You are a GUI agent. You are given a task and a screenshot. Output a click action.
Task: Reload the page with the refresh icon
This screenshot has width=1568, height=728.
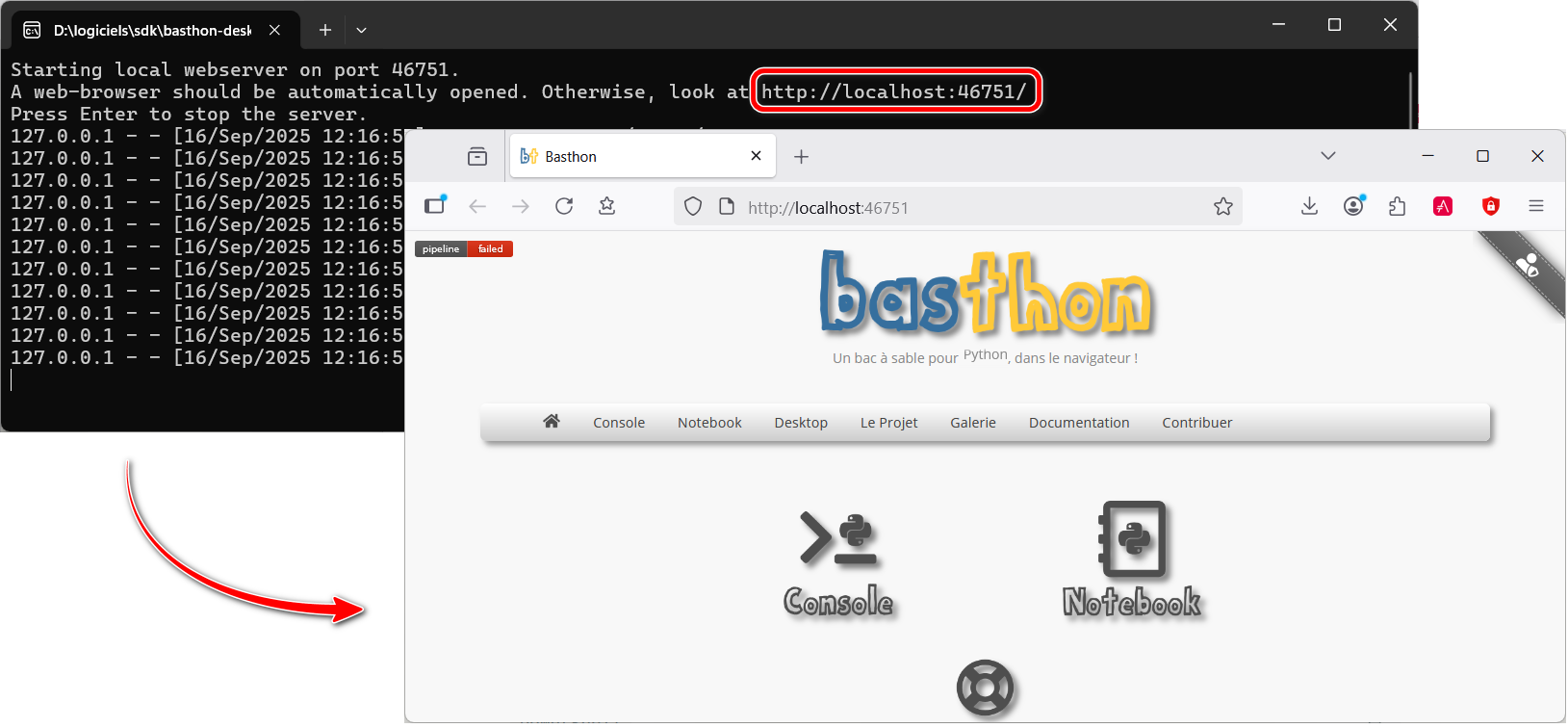tap(564, 206)
